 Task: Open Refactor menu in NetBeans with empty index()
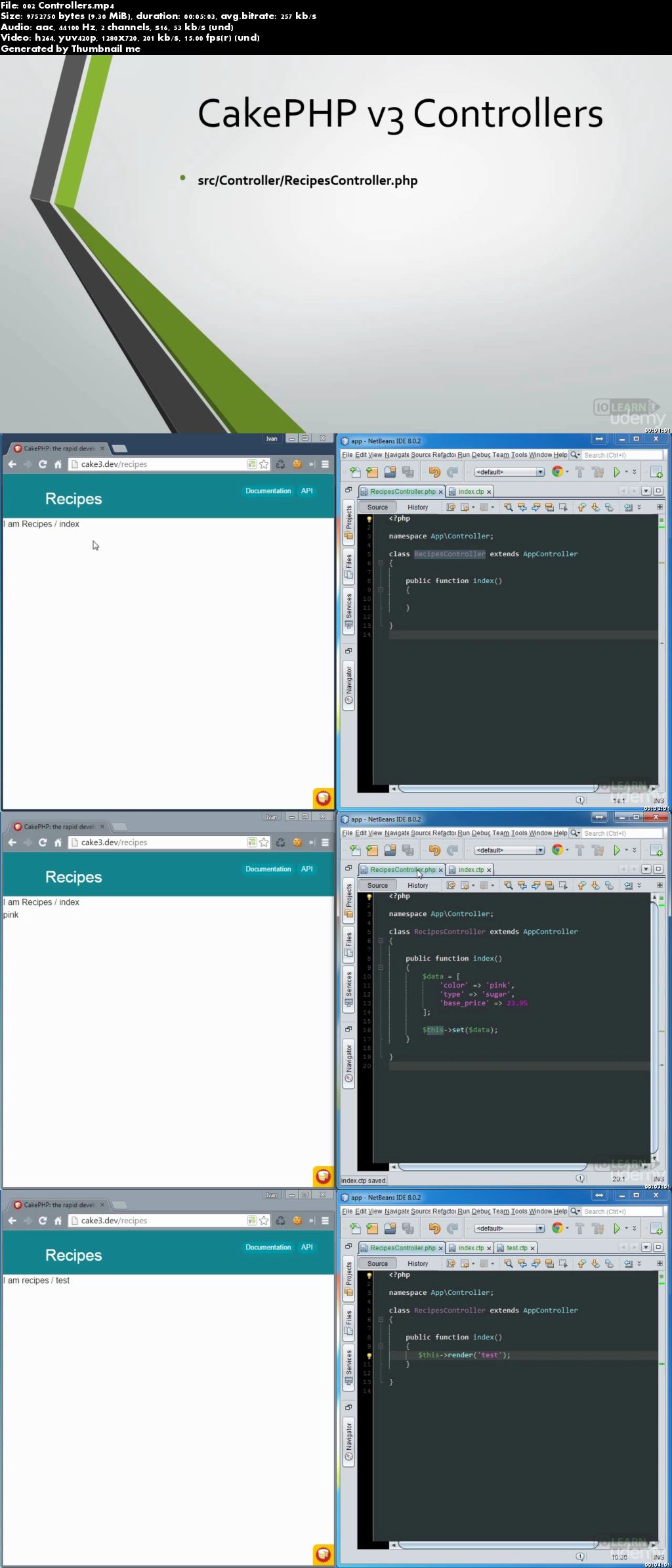click(444, 455)
